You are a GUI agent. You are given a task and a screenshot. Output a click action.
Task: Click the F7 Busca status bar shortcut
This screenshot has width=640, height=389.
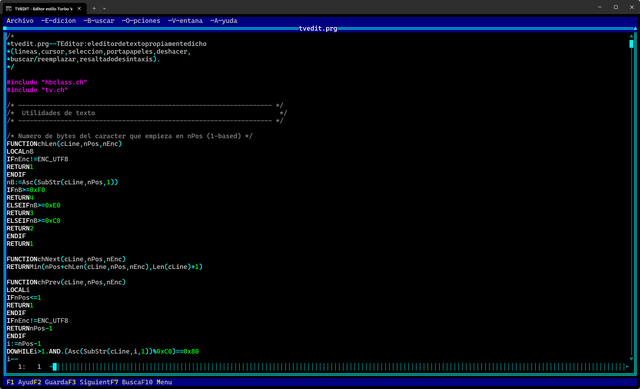click(x=126, y=382)
